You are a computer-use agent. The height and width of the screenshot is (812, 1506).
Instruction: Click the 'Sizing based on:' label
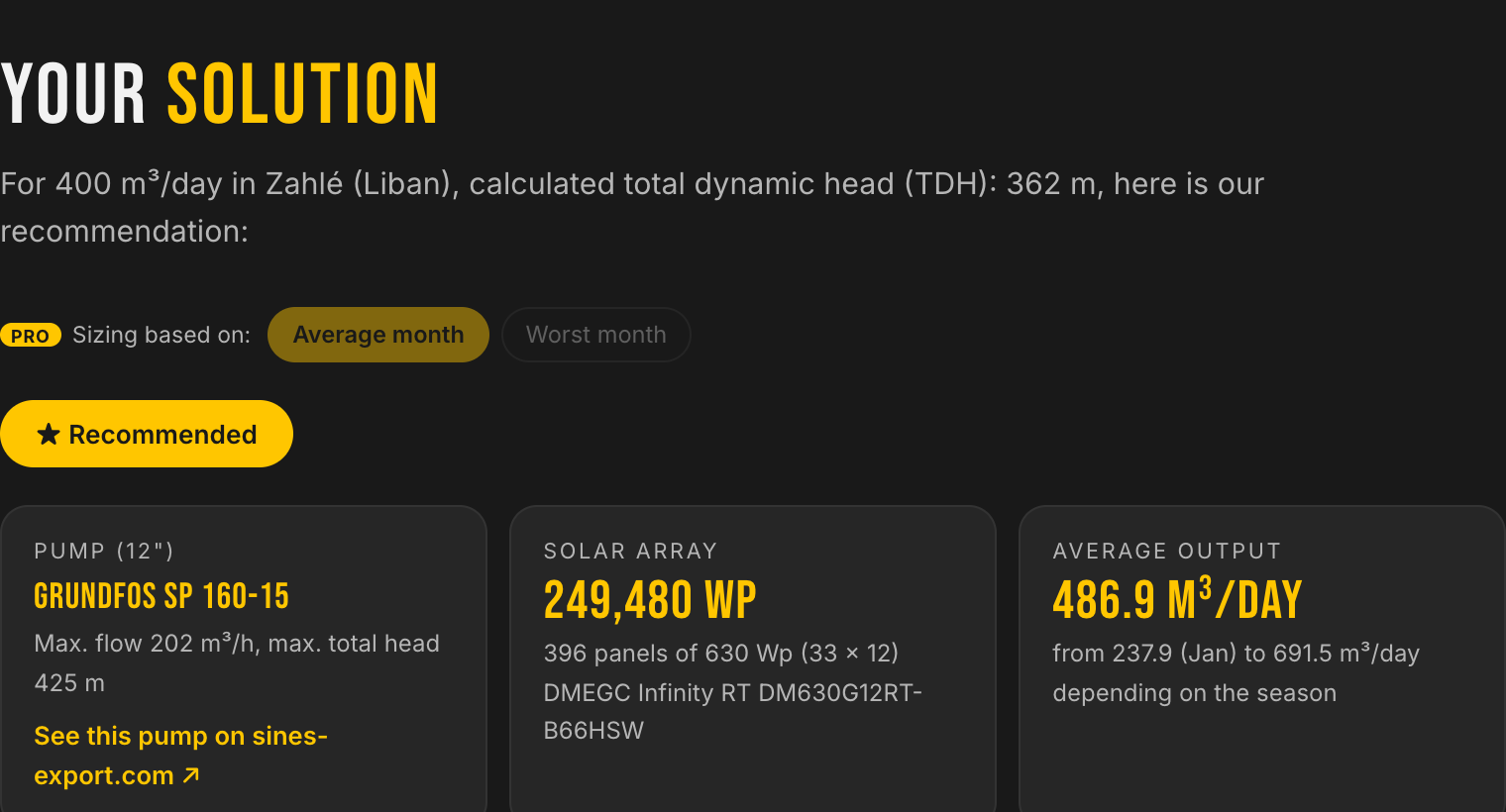[x=161, y=335]
